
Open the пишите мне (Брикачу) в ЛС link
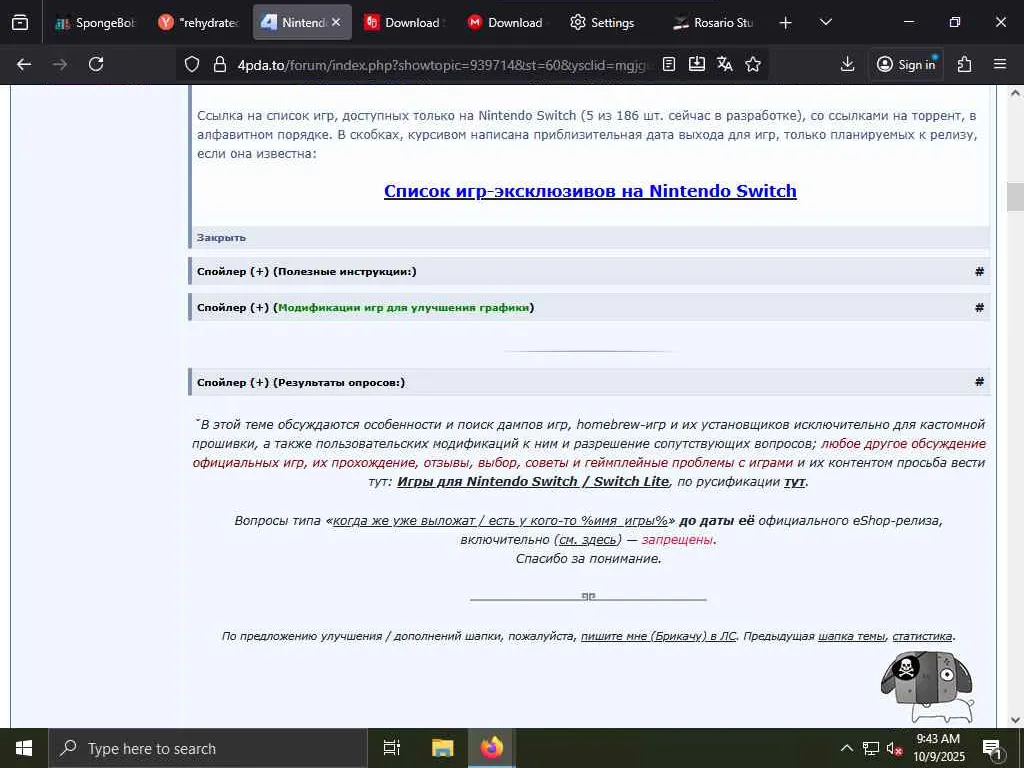(x=658, y=636)
